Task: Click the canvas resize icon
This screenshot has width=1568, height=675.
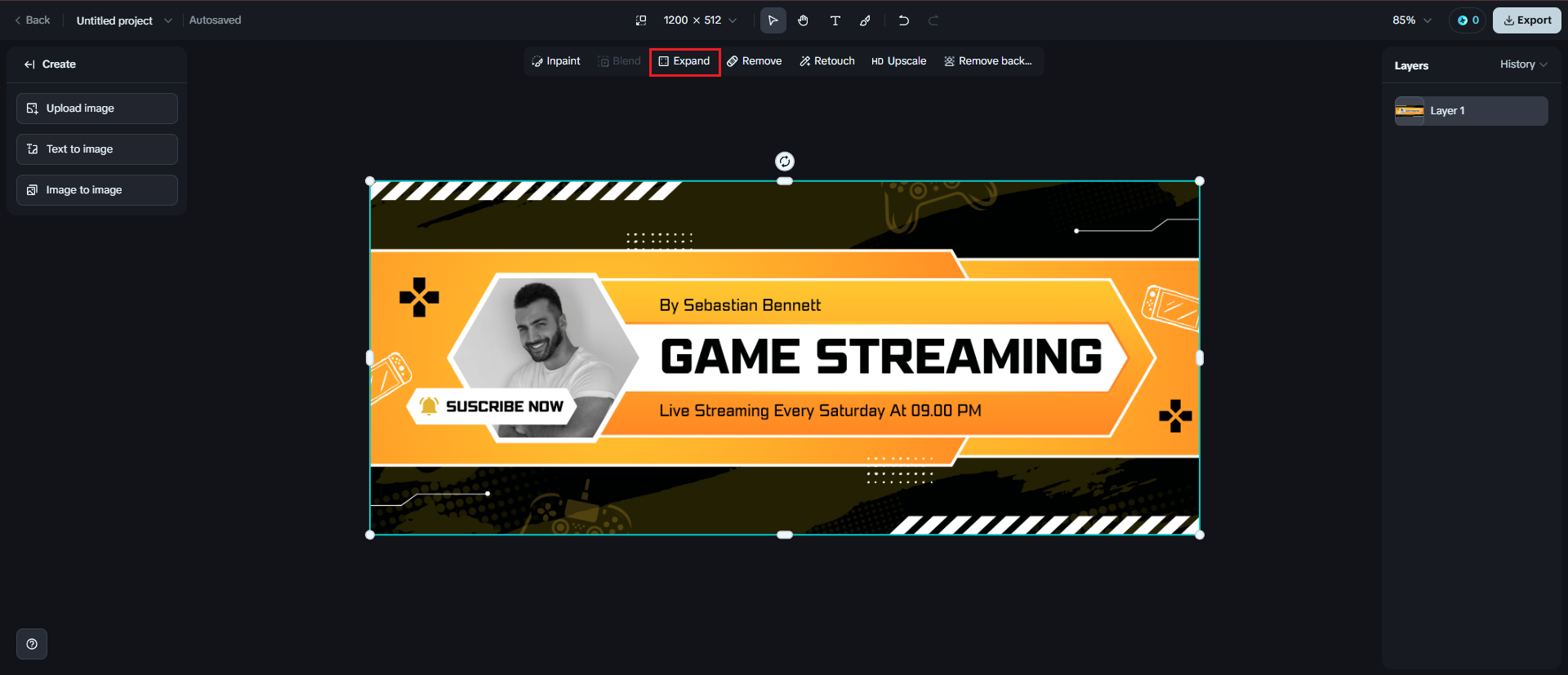Action: coord(641,20)
